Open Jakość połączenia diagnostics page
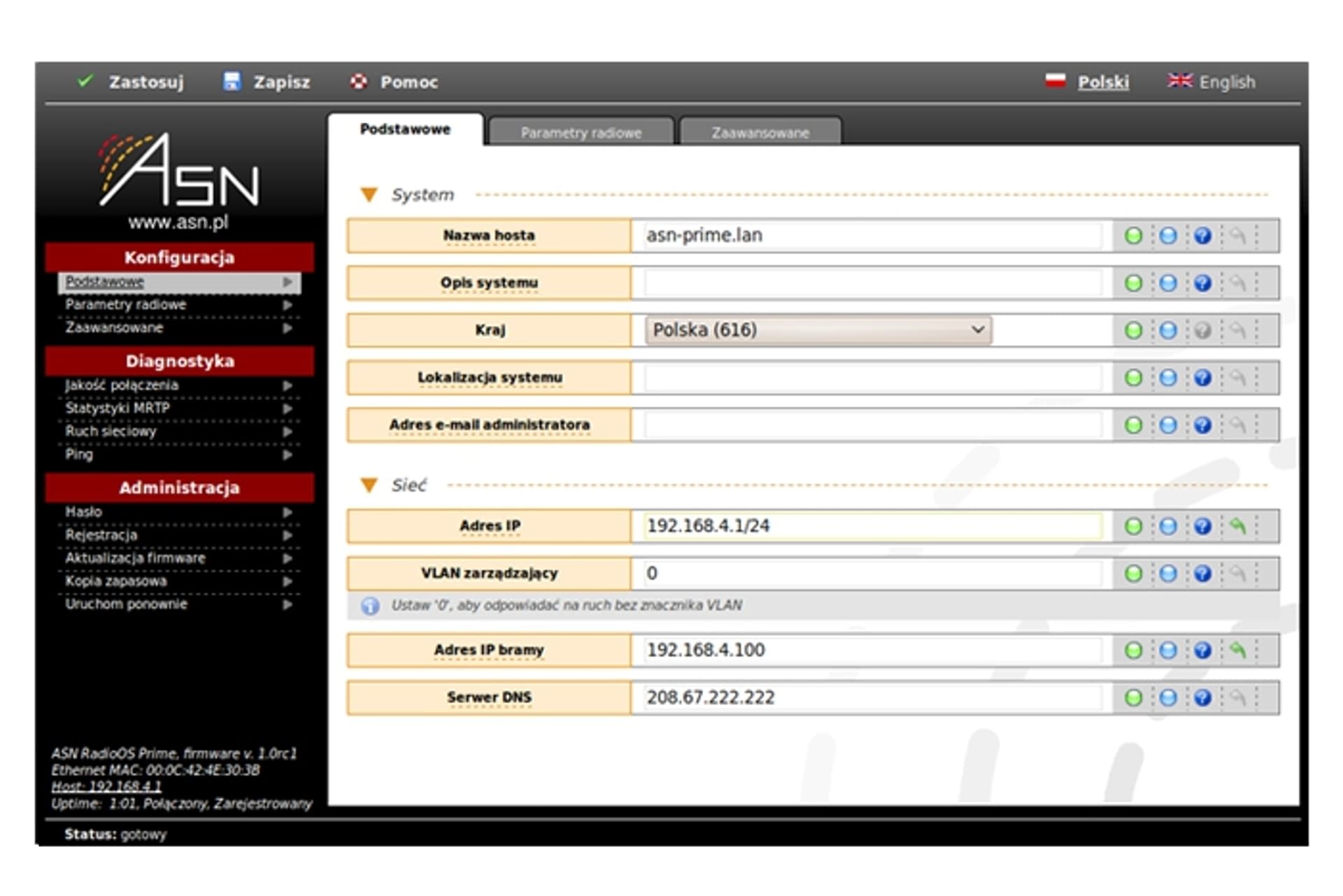The height and width of the screenshot is (896, 1343). click(180, 385)
